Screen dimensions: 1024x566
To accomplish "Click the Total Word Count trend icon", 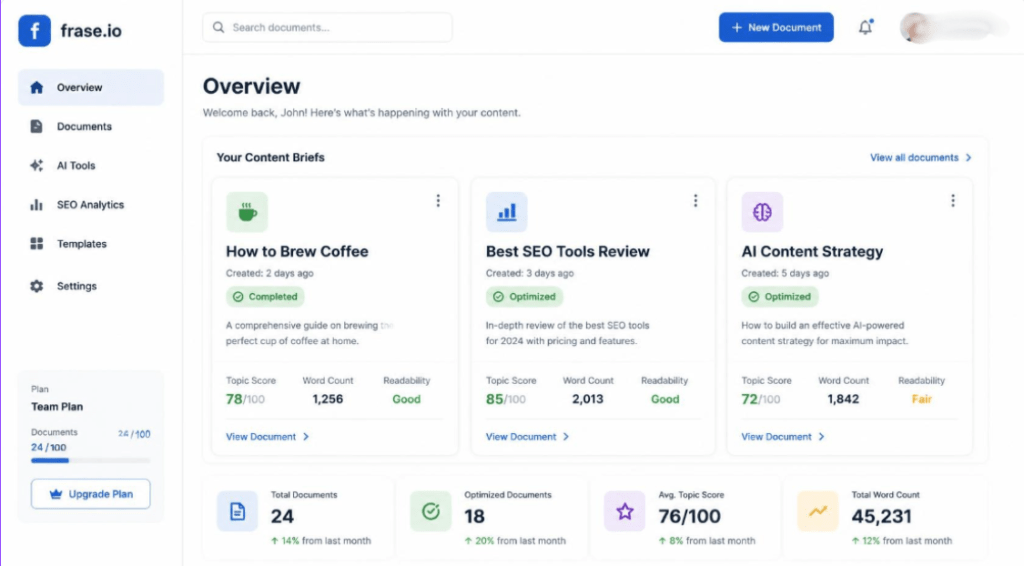I will pyautogui.click(x=818, y=511).
